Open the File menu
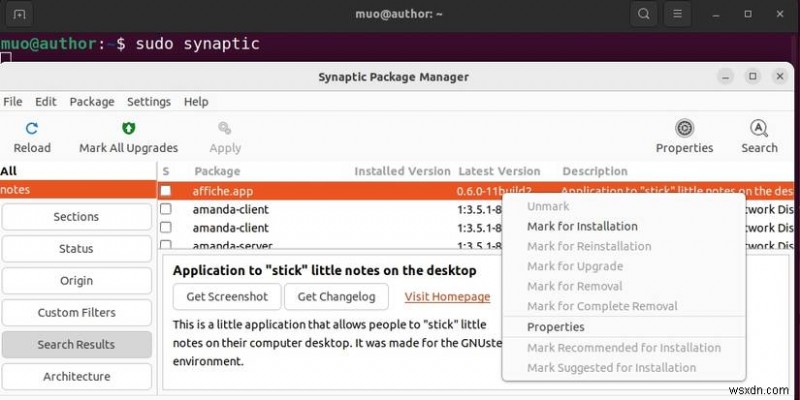Image resolution: width=800 pixels, height=400 pixels. click(x=13, y=102)
